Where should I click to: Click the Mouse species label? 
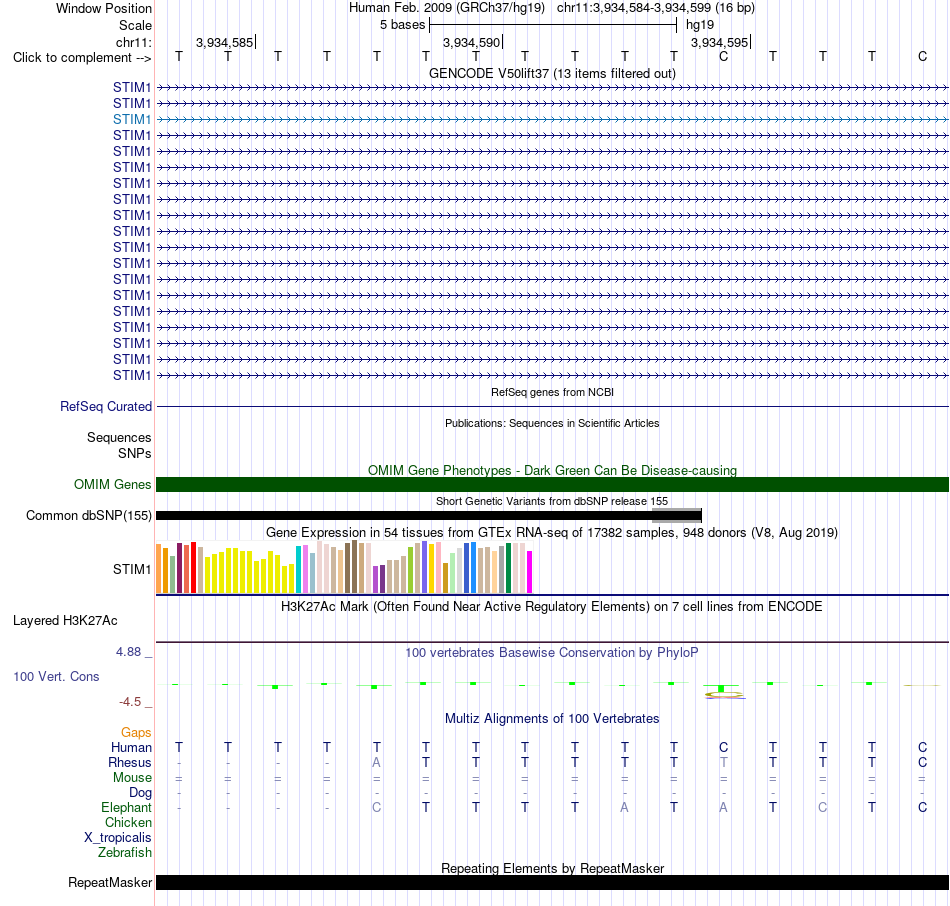[132, 778]
